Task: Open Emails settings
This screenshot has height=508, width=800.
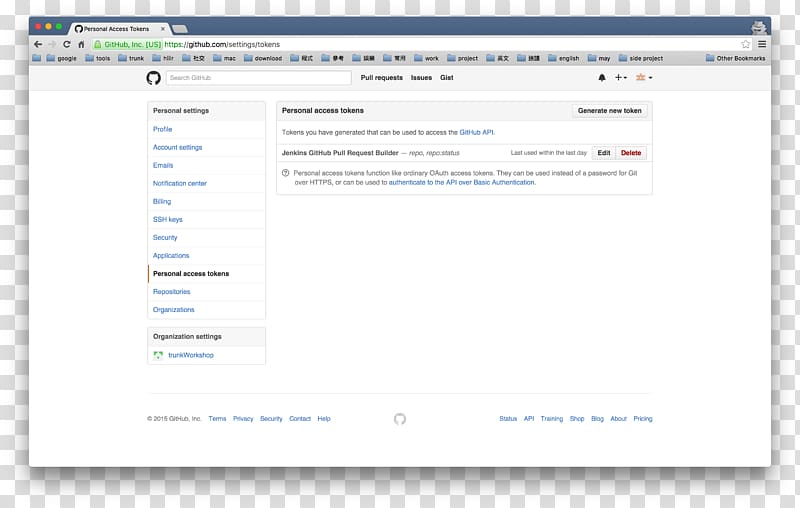Action: tap(163, 165)
